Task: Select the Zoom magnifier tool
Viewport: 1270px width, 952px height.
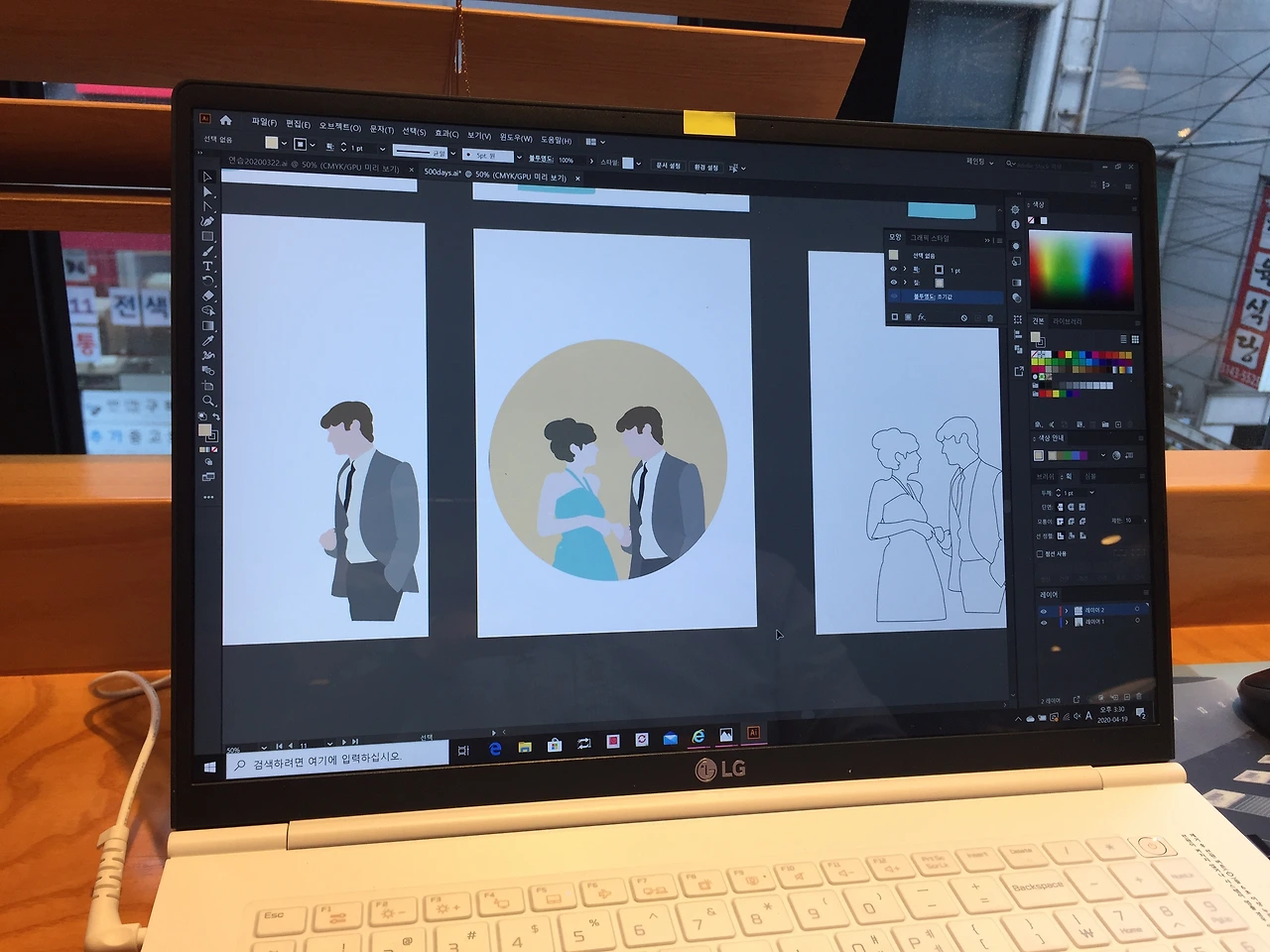Action: (208, 401)
